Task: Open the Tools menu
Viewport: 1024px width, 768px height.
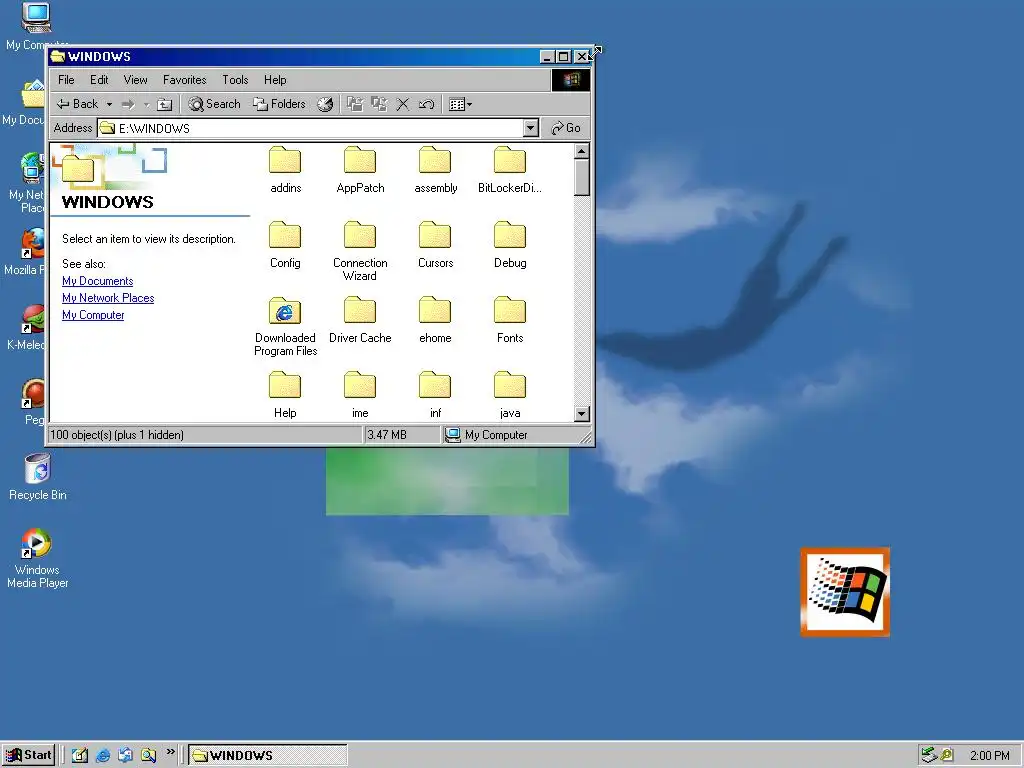Action: [x=235, y=80]
